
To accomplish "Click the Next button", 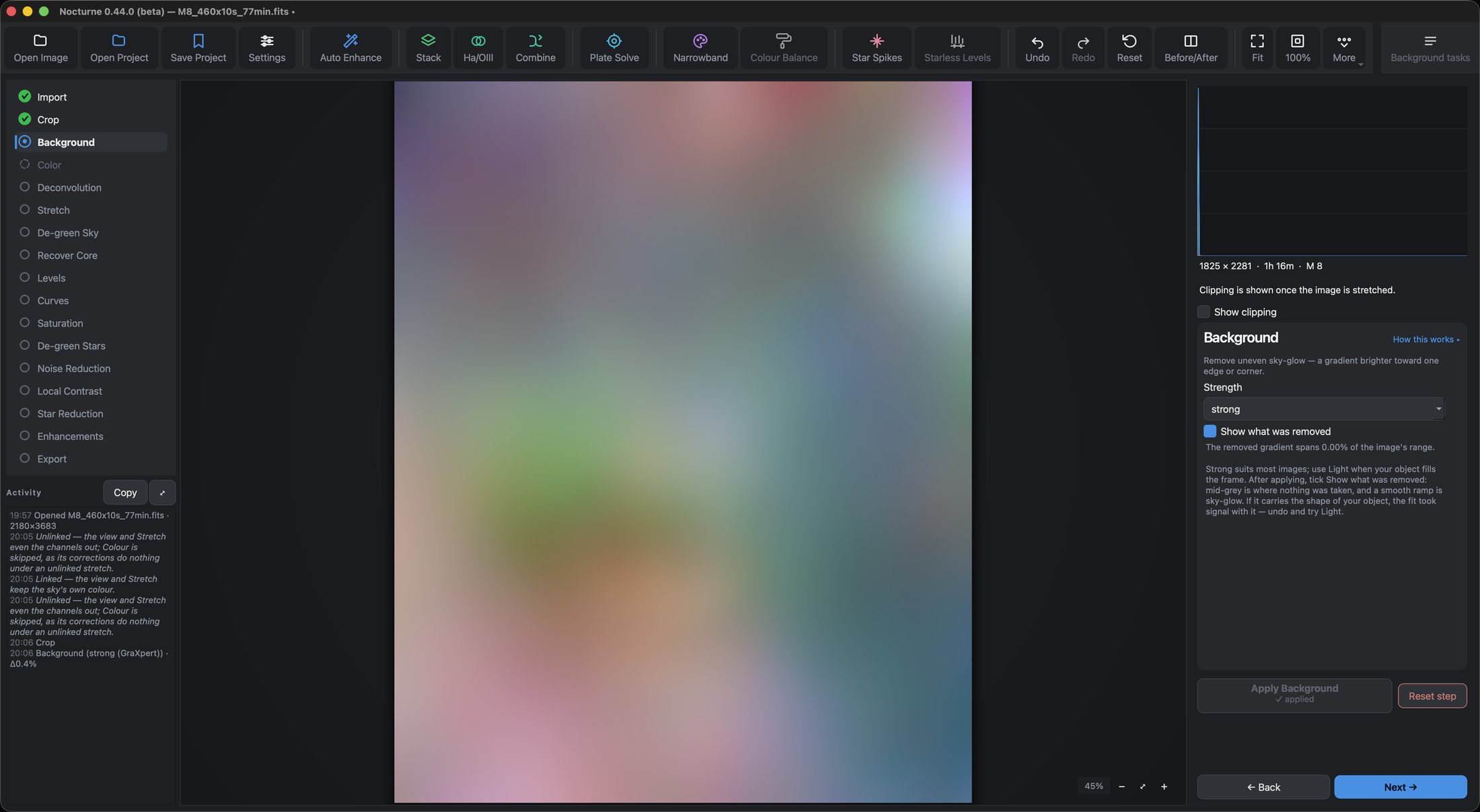I will click(x=1400, y=787).
